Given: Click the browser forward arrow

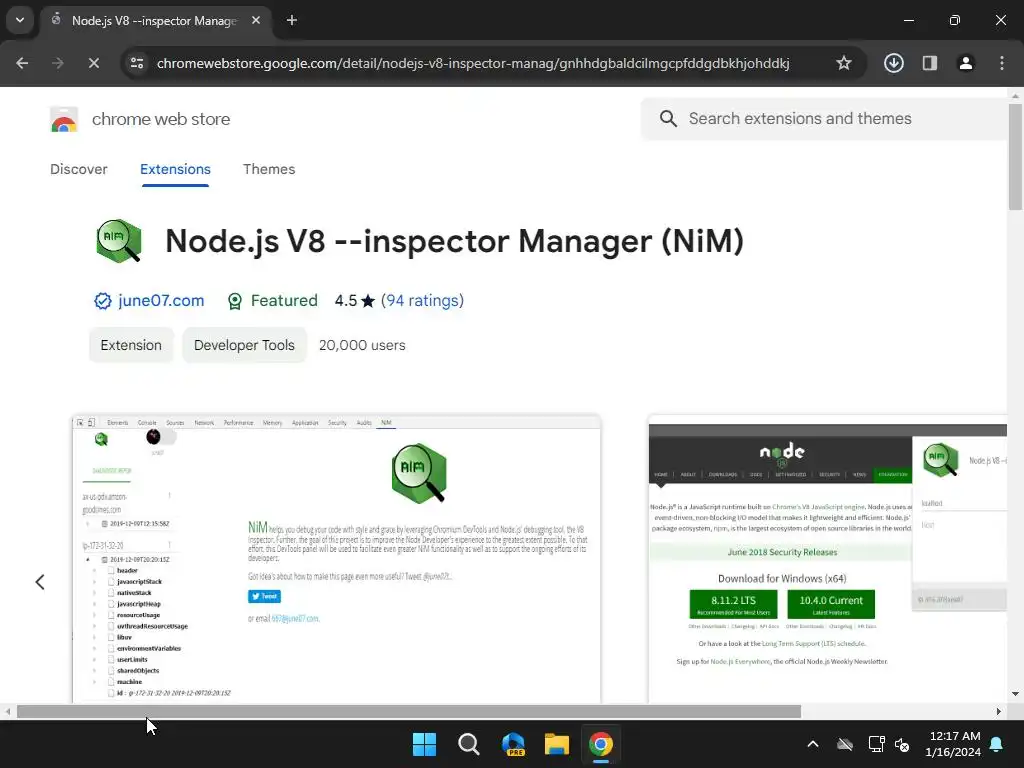Looking at the screenshot, I should pos(58,63).
